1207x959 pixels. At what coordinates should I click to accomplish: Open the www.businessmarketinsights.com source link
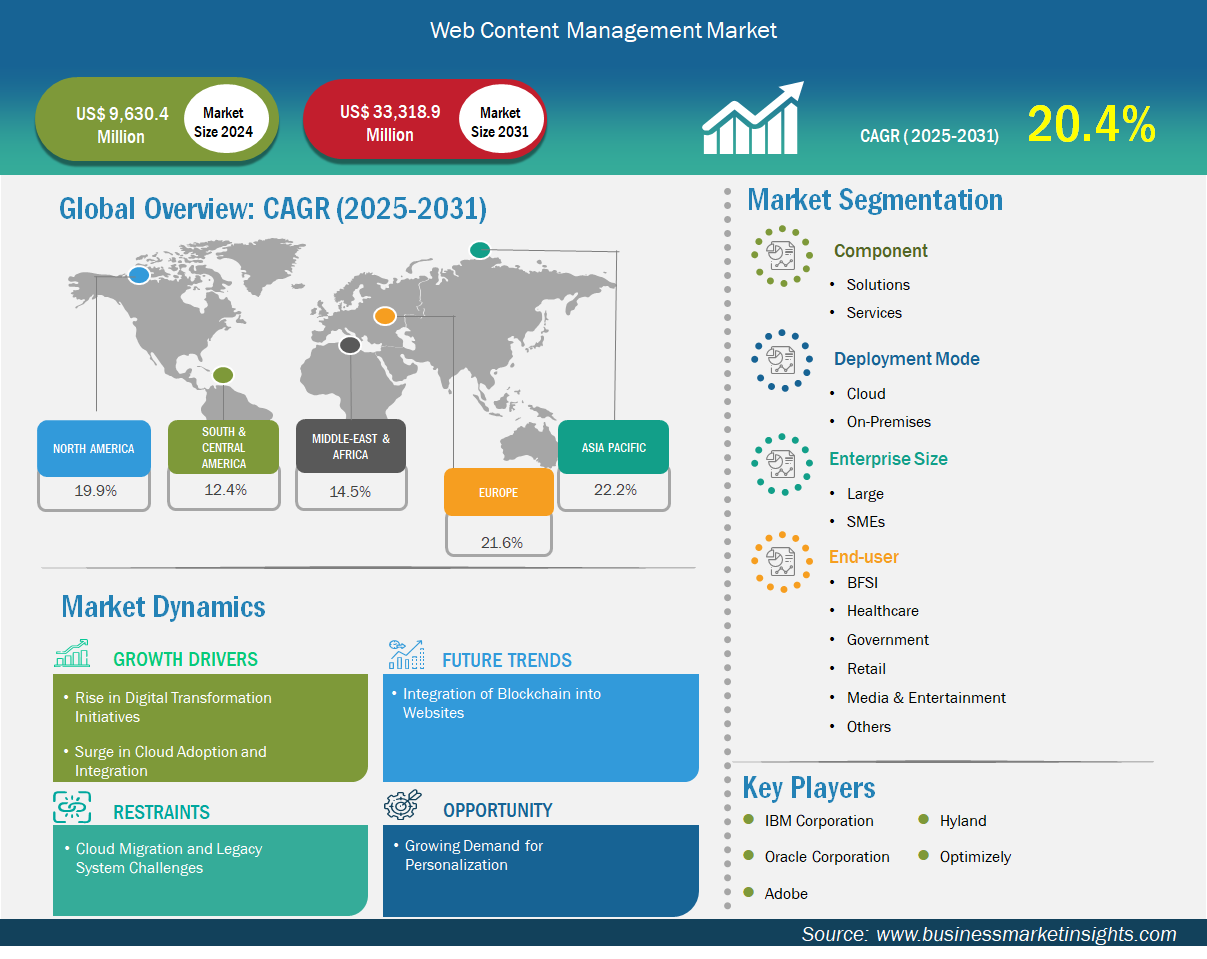[1026, 934]
